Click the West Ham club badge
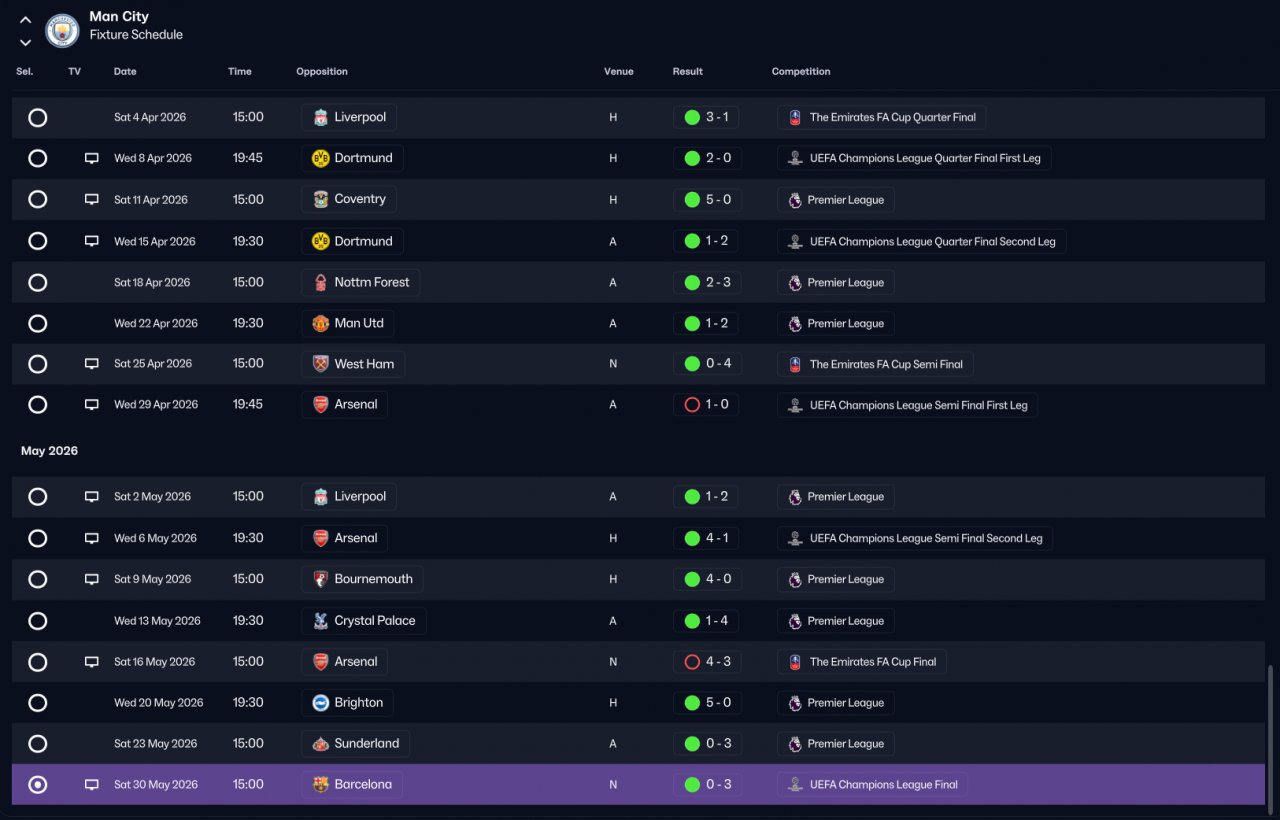The width and height of the screenshot is (1280, 820). point(321,364)
